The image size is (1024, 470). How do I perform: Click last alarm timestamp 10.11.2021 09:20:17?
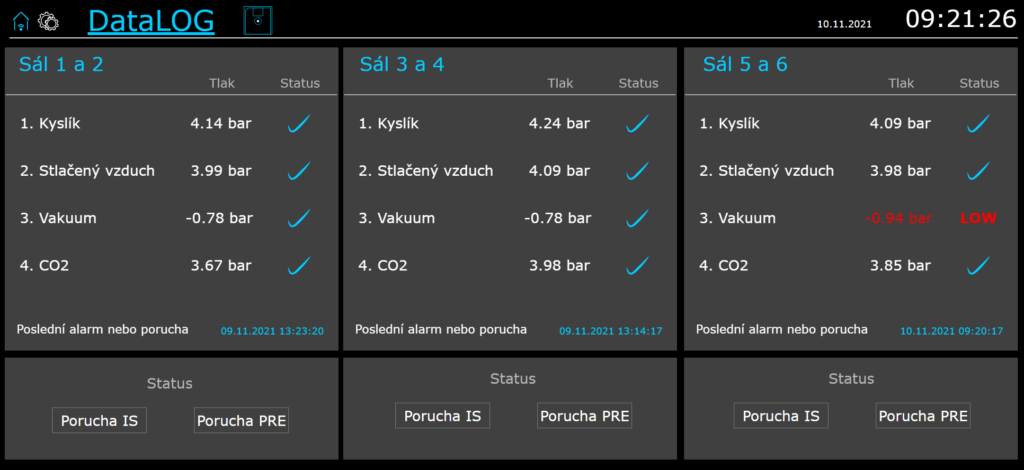(x=952, y=330)
